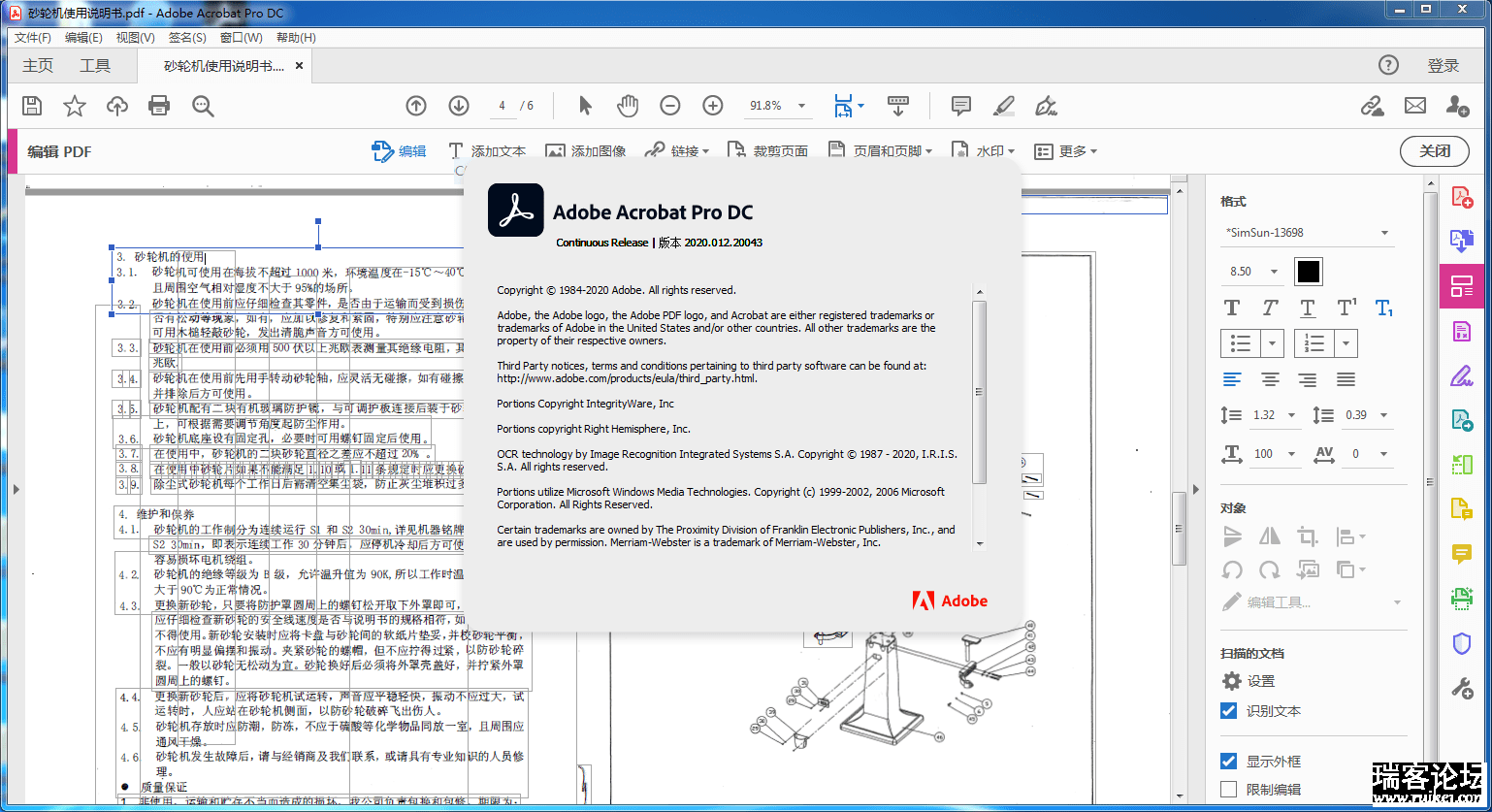Click the 添加图像 button
Viewport: 1492px width, 812px height.
pos(585,151)
